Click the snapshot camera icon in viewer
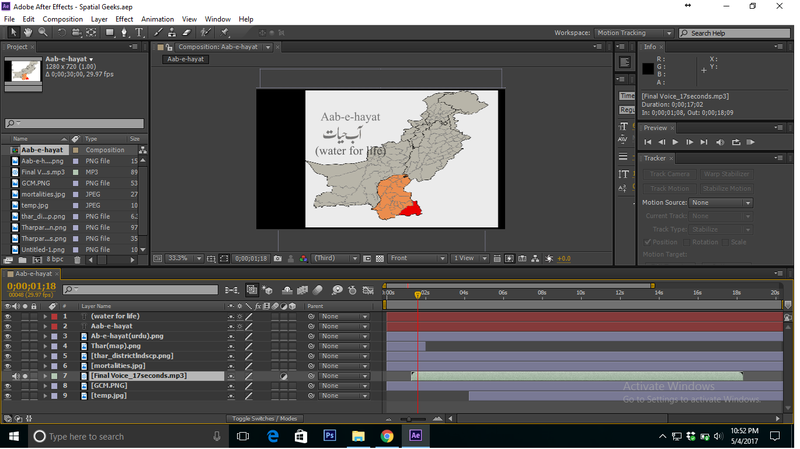This screenshot has height=449, width=800. pyautogui.click(x=277, y=258)
